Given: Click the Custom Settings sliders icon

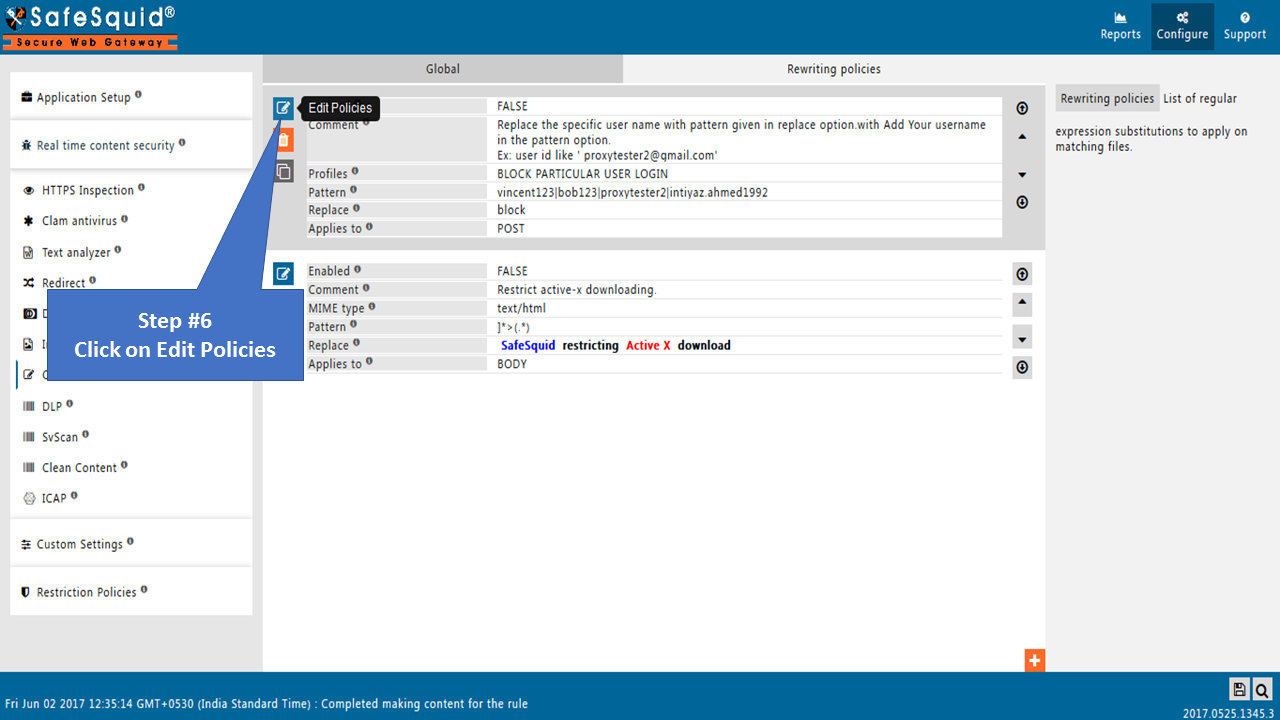Looking at the screenshot, I should (x=26, y=544).
